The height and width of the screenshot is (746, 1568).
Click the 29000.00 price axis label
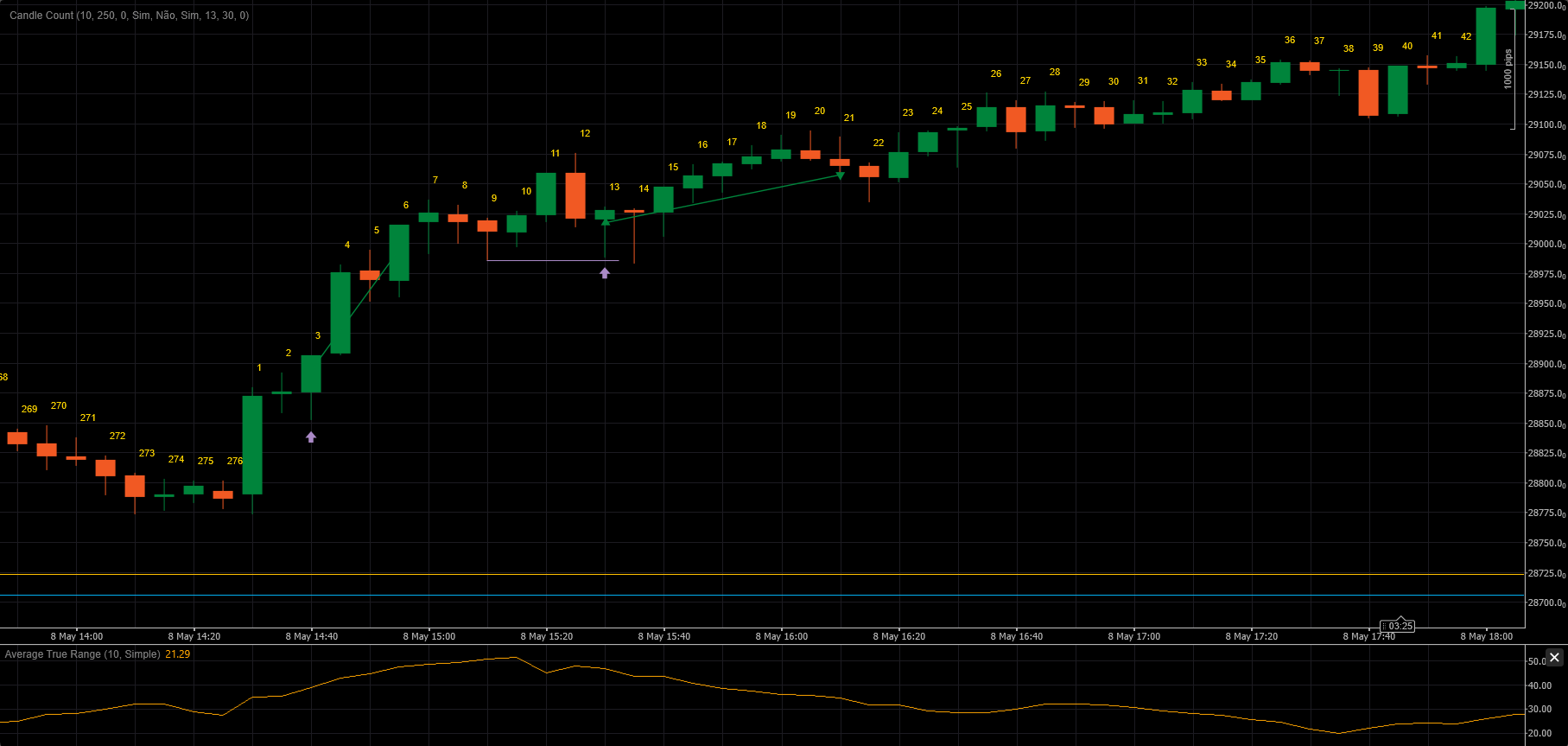(1546, 245)
